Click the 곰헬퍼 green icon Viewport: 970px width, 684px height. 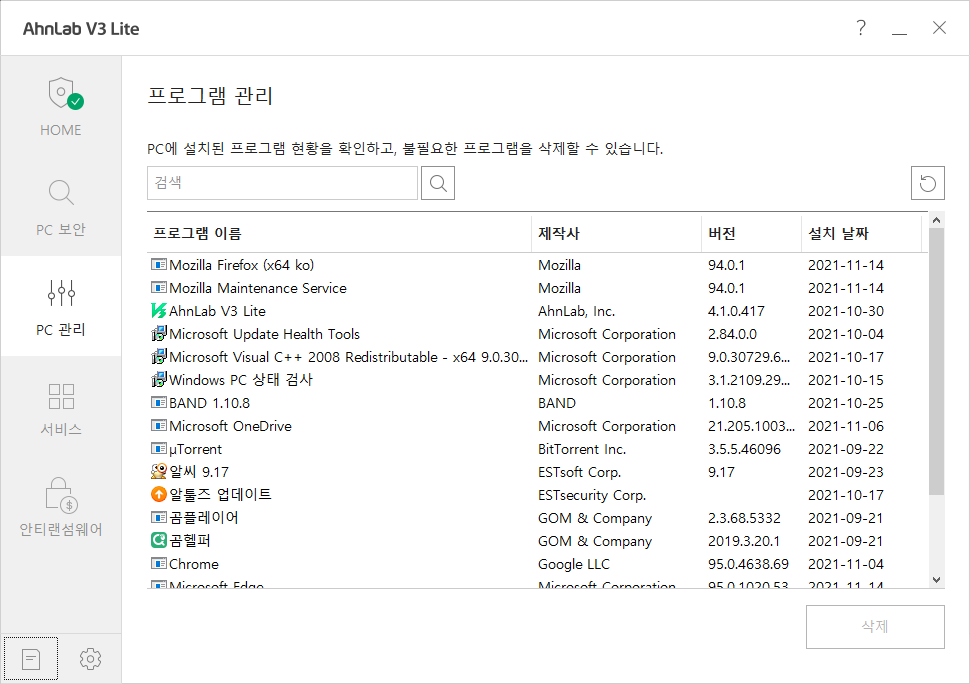click(159, 541)
